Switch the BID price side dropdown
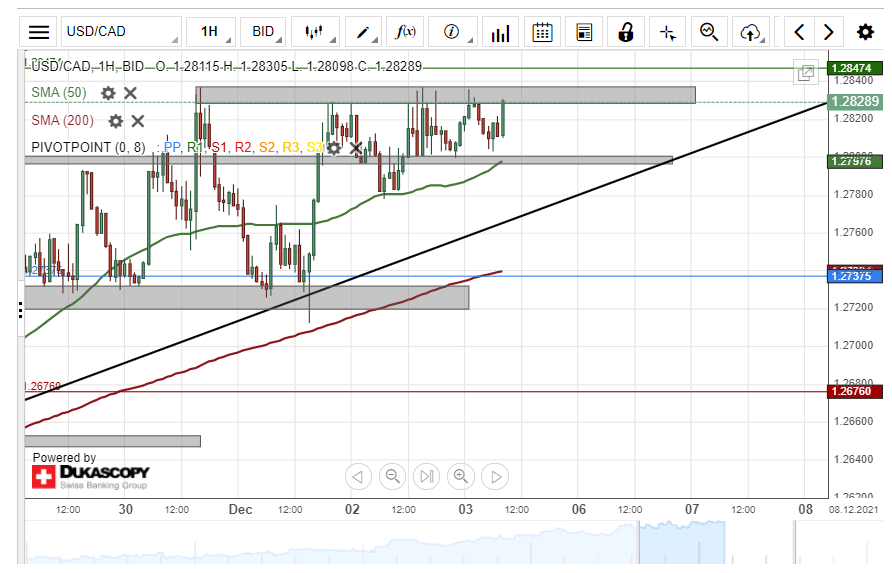Image resolution: width=892 pixels, height=573 pixels. tap(263, 32)
